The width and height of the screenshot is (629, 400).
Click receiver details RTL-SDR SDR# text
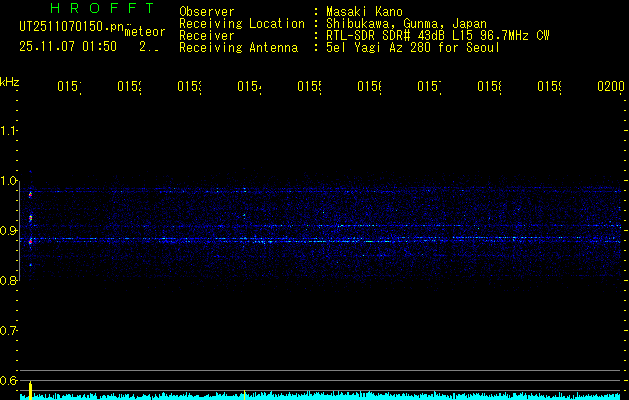click(368, 36)
